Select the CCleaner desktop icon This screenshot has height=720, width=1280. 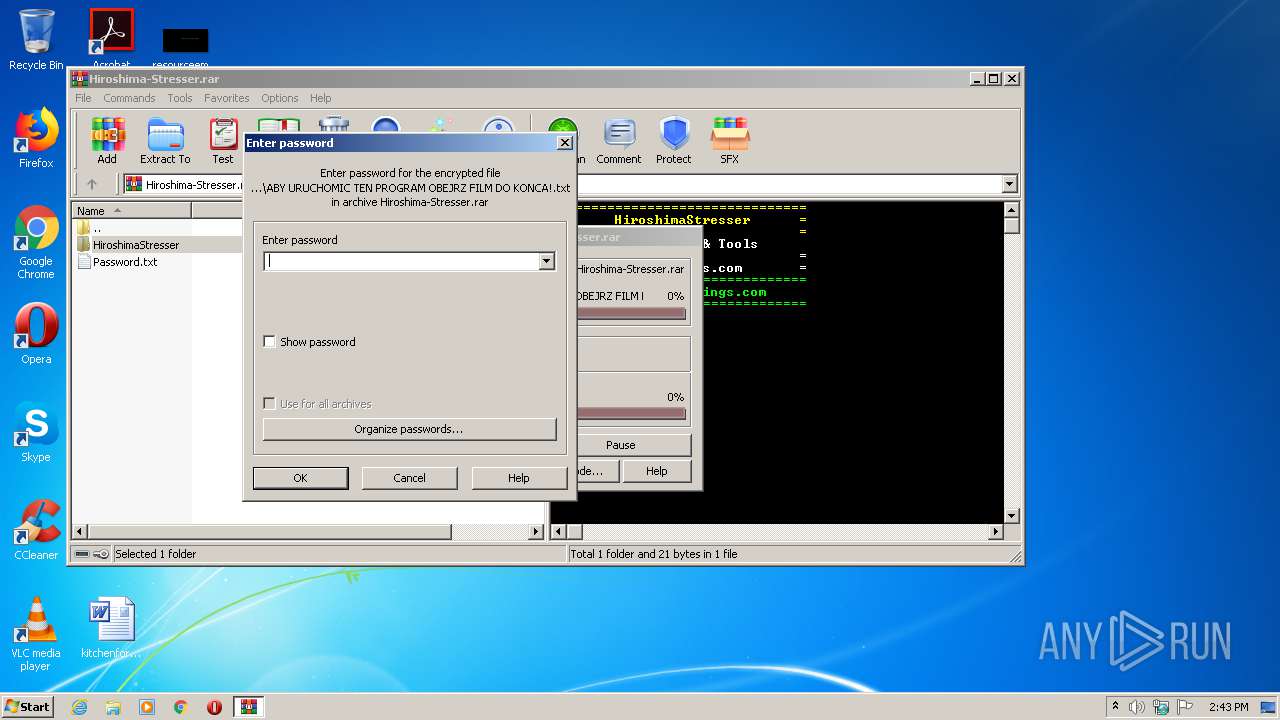(x=36, y=530)
